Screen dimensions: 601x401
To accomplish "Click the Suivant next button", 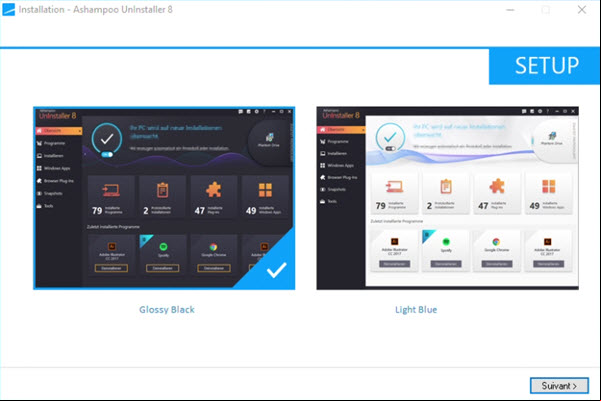I will (x=559, y=386).
